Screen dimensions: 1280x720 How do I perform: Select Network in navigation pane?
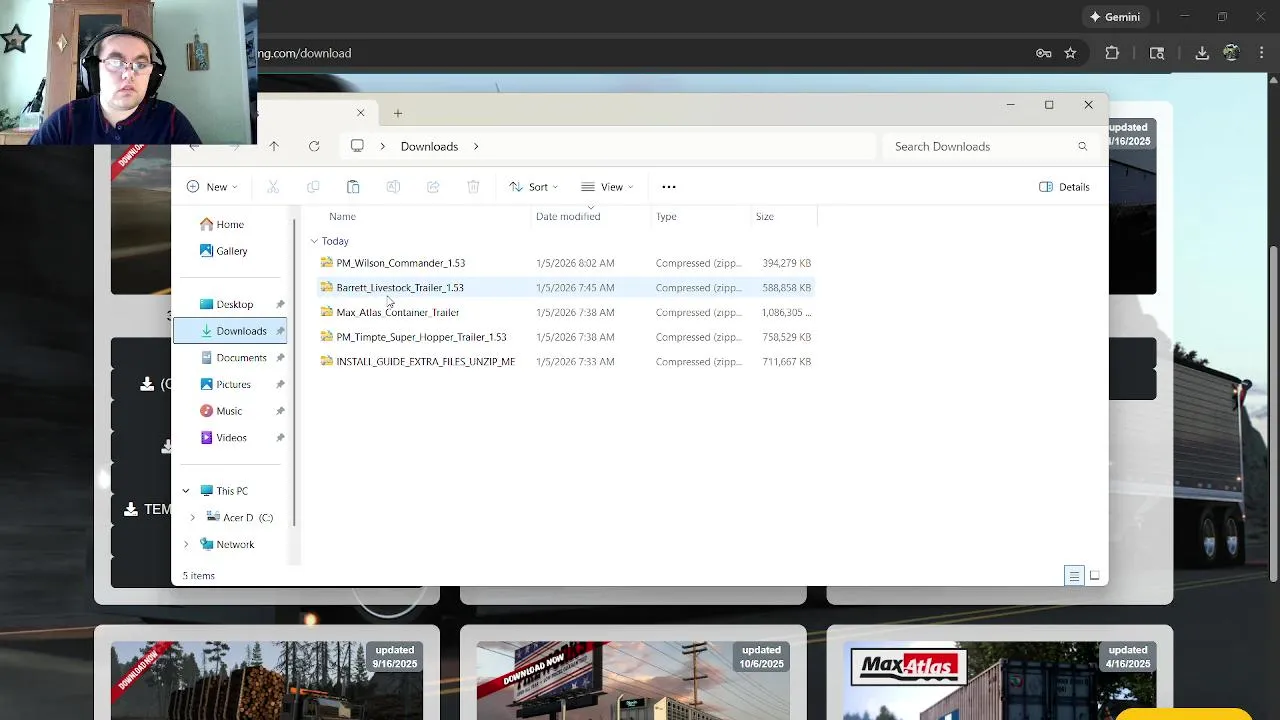[x=227, y=544]
